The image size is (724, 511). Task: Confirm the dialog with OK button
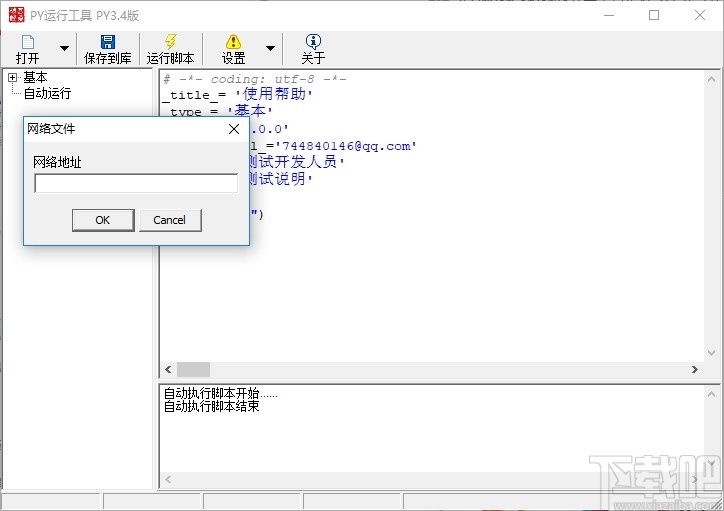coord(103,220)
